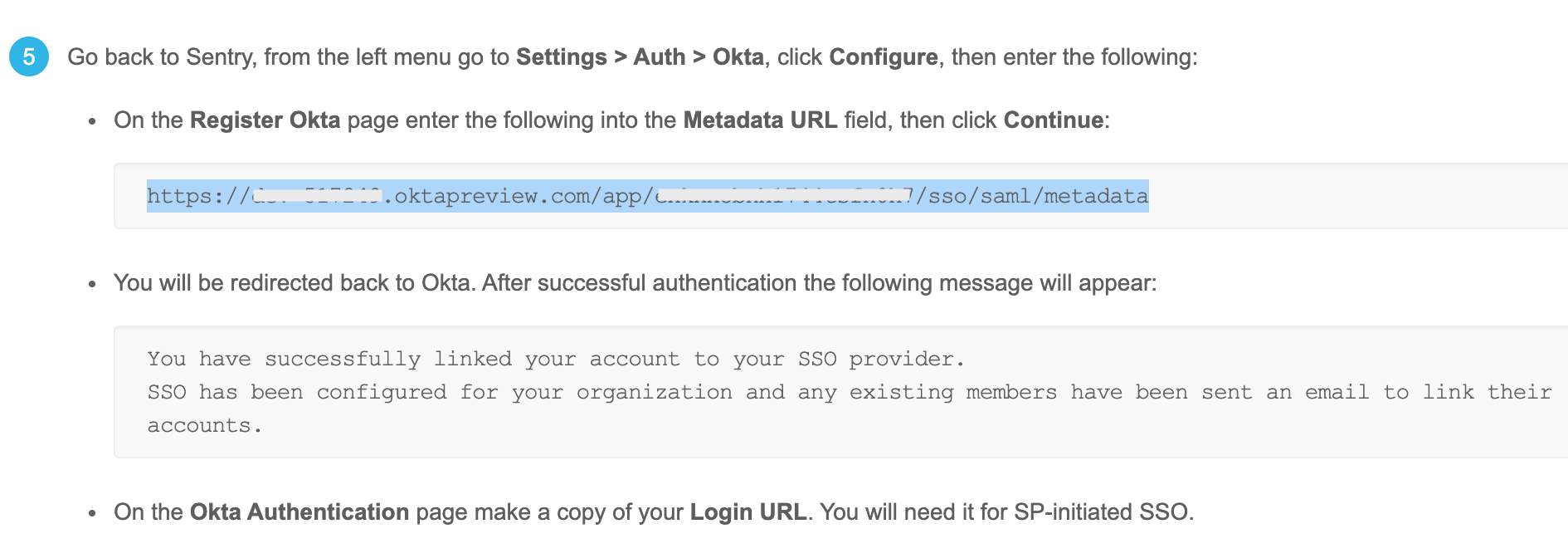The width and height of the screenshot is (1568, 558).
Task: Click the 'redirected back to Okta' sentence
Action: pyautogui.click(x=635, y=283)
